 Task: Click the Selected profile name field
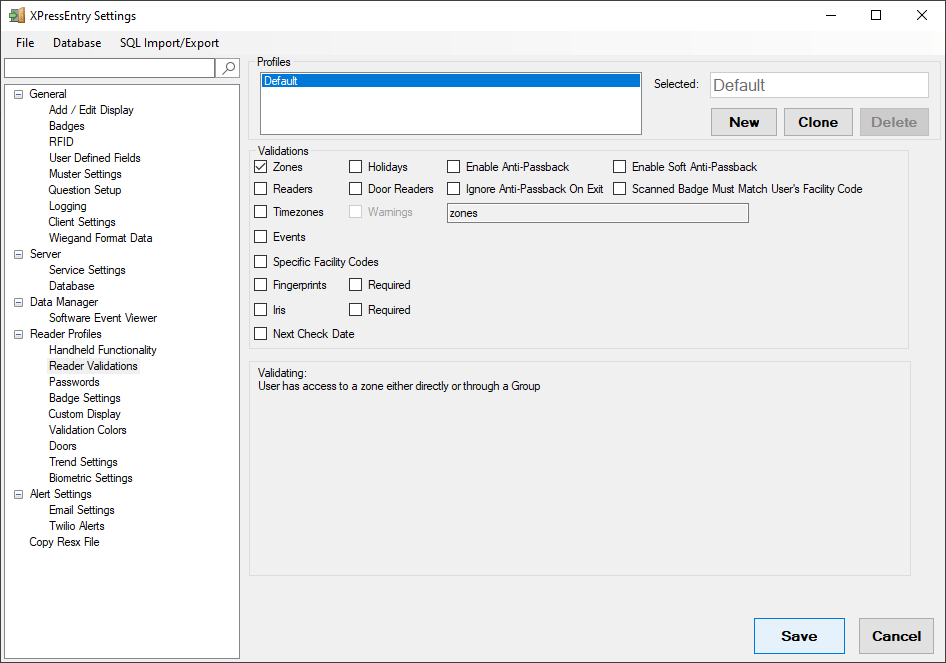[819, 85]
